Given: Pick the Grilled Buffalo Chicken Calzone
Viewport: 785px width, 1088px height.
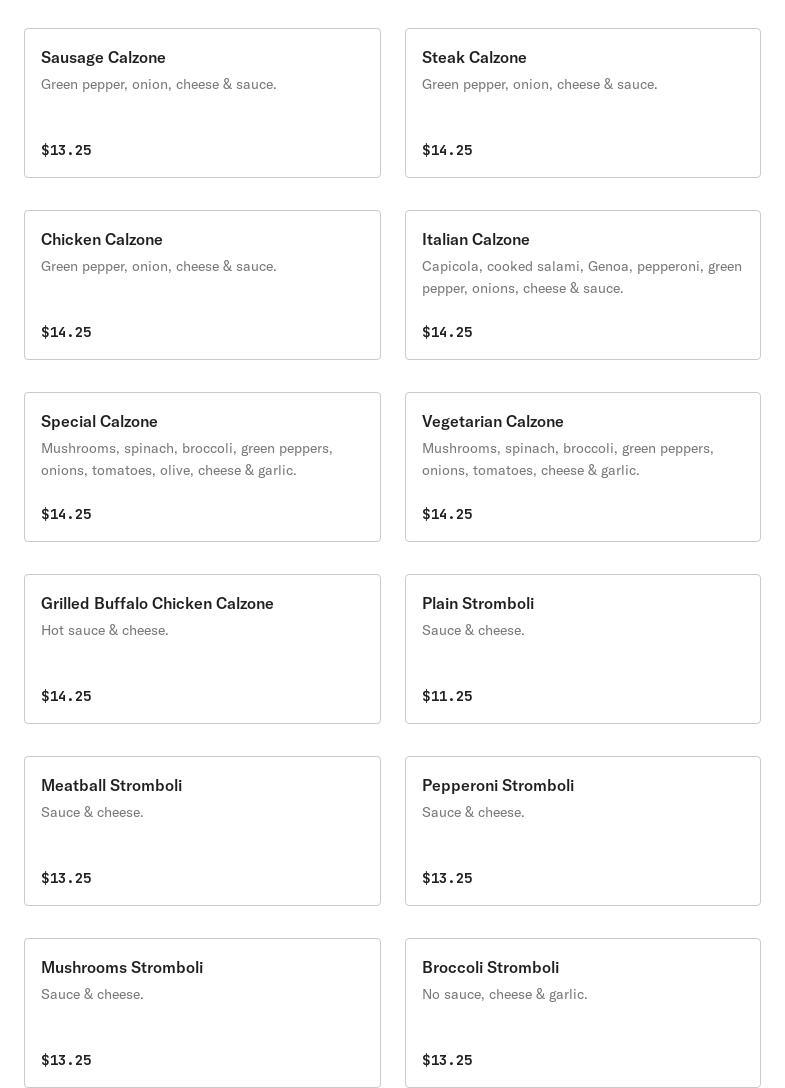Looking at the screenshot, I should click(x=202, y=649).
